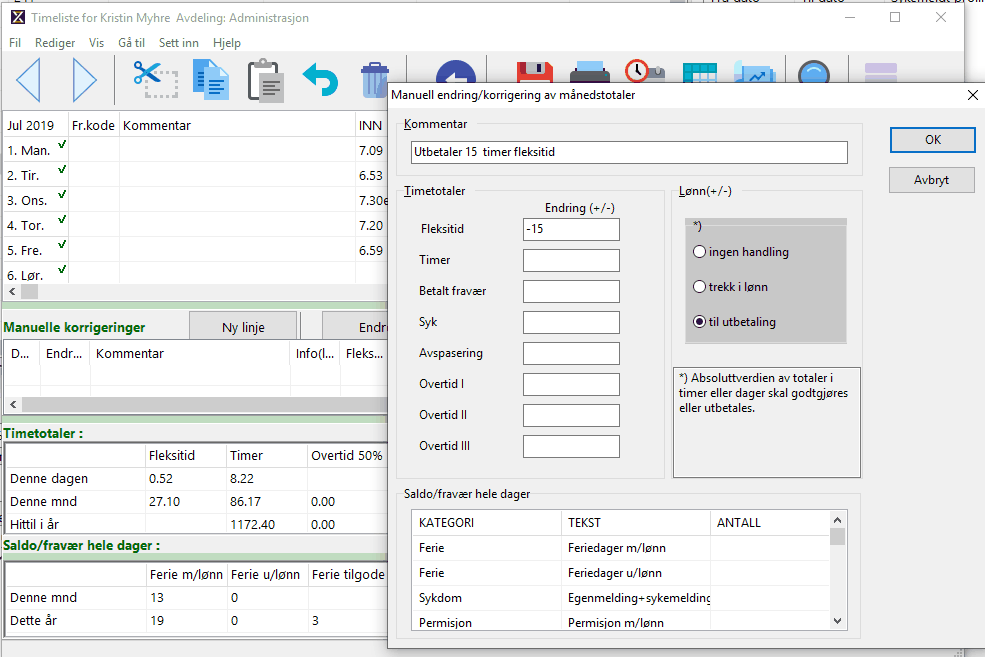The width and height of the screenshot is (985, 657).
Task: Go to previous month with left arrow
Action: (28, 80)
